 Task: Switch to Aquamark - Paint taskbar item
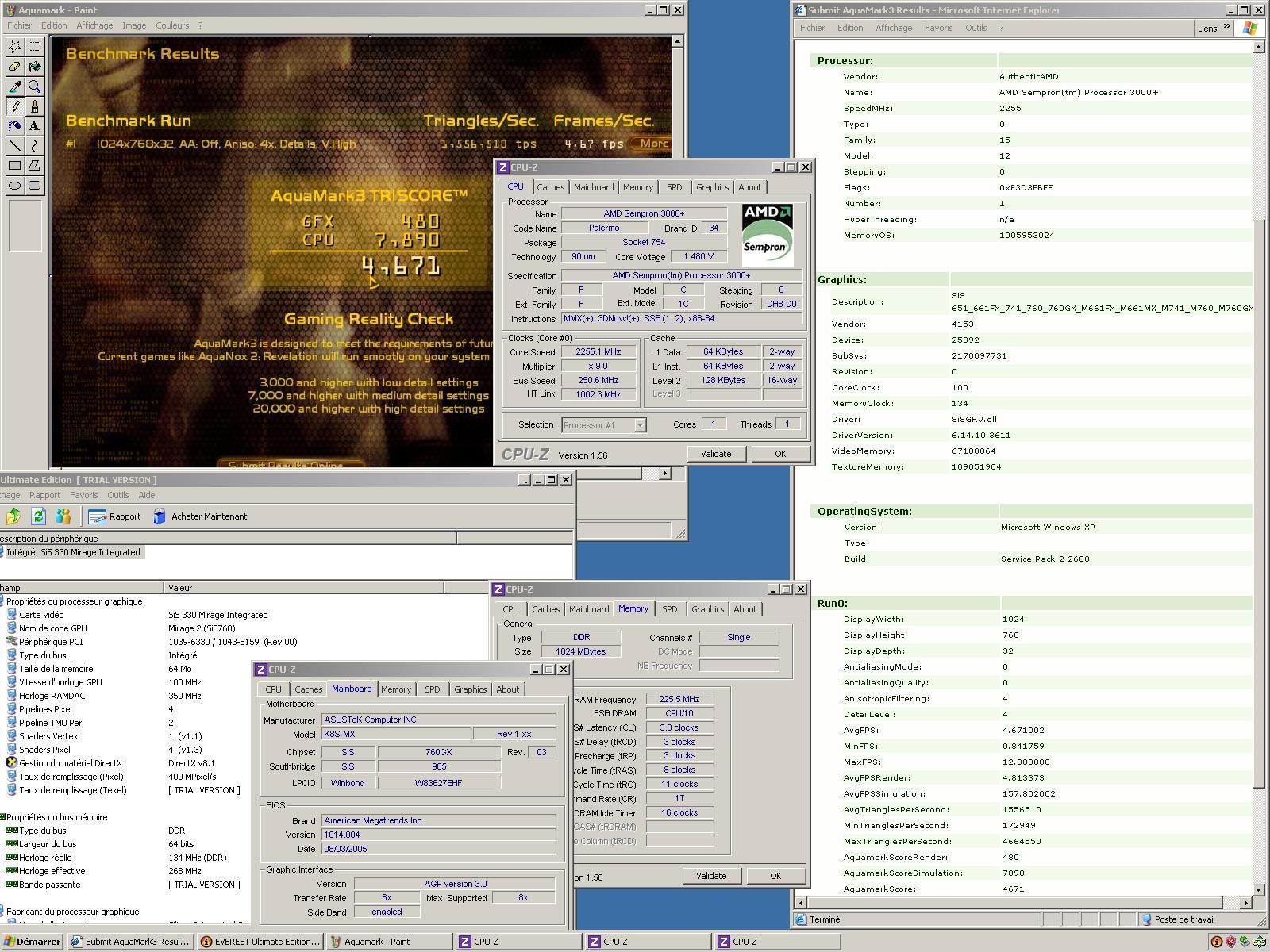pos(389,942)
